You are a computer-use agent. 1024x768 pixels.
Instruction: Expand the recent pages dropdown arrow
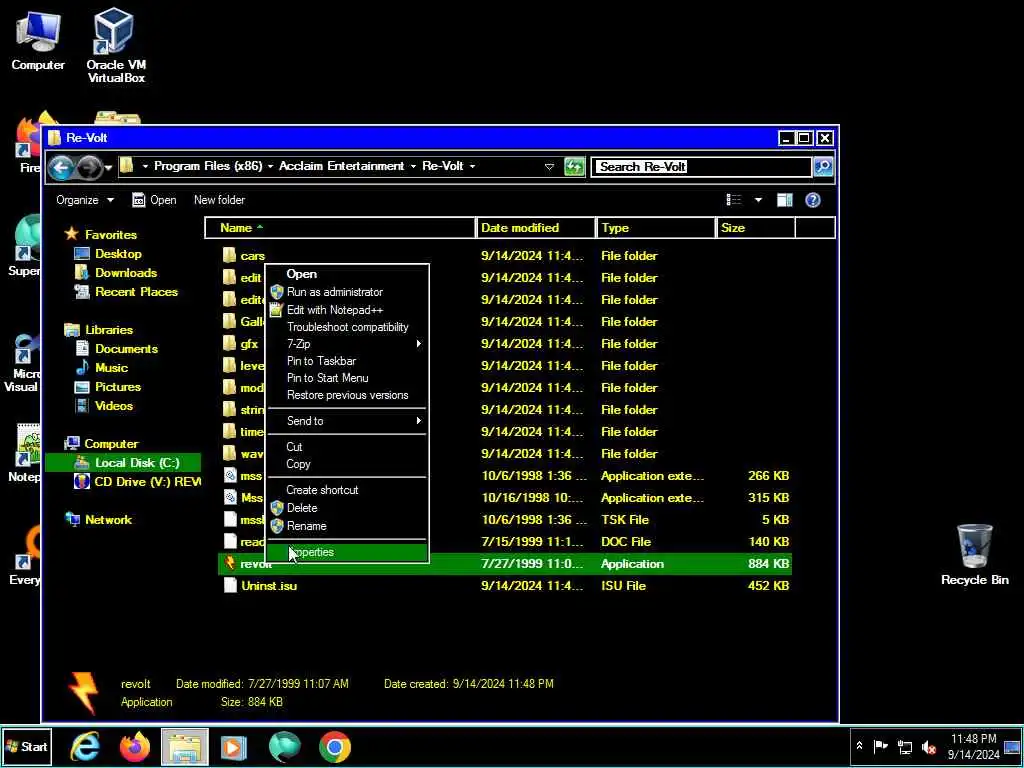click(x=108, y=168)
